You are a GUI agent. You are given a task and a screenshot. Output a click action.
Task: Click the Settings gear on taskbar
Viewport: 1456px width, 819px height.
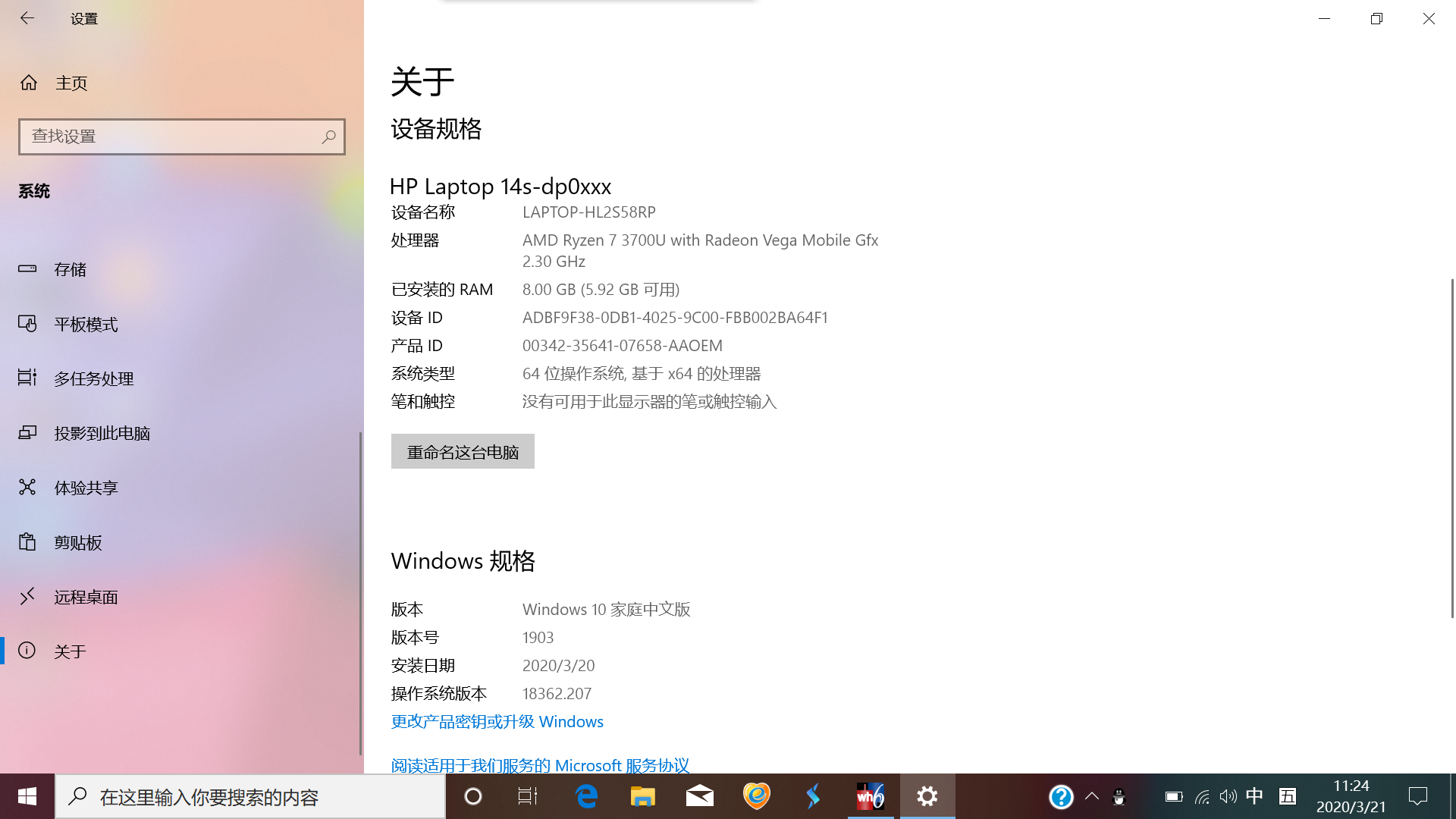(x=927, y=796)
